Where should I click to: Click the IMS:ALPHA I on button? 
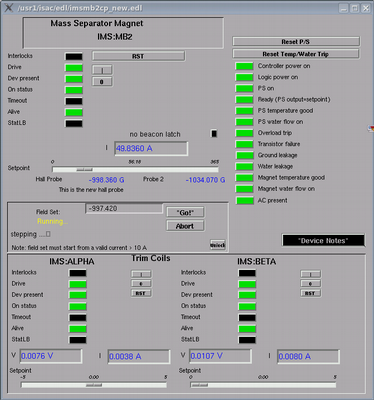141,274
